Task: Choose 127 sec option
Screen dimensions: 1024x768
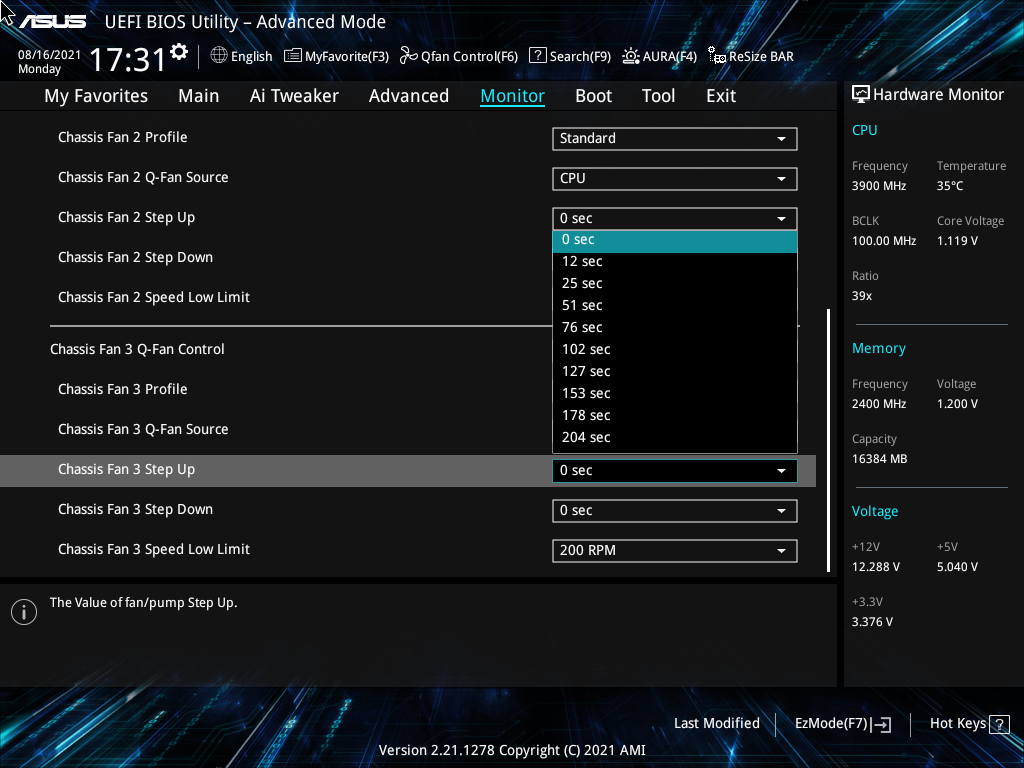Action: tap(675, 372)
